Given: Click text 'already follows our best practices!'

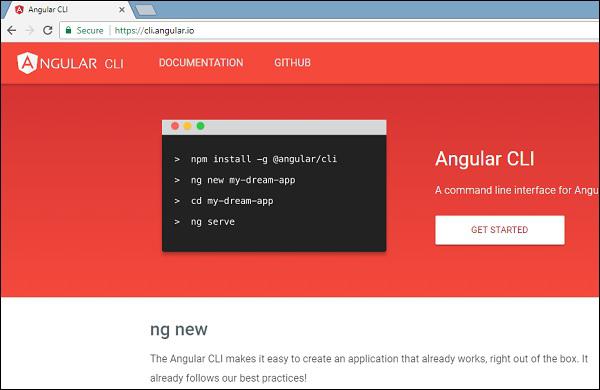Looking at the screenshot, I should pos(228,378).
